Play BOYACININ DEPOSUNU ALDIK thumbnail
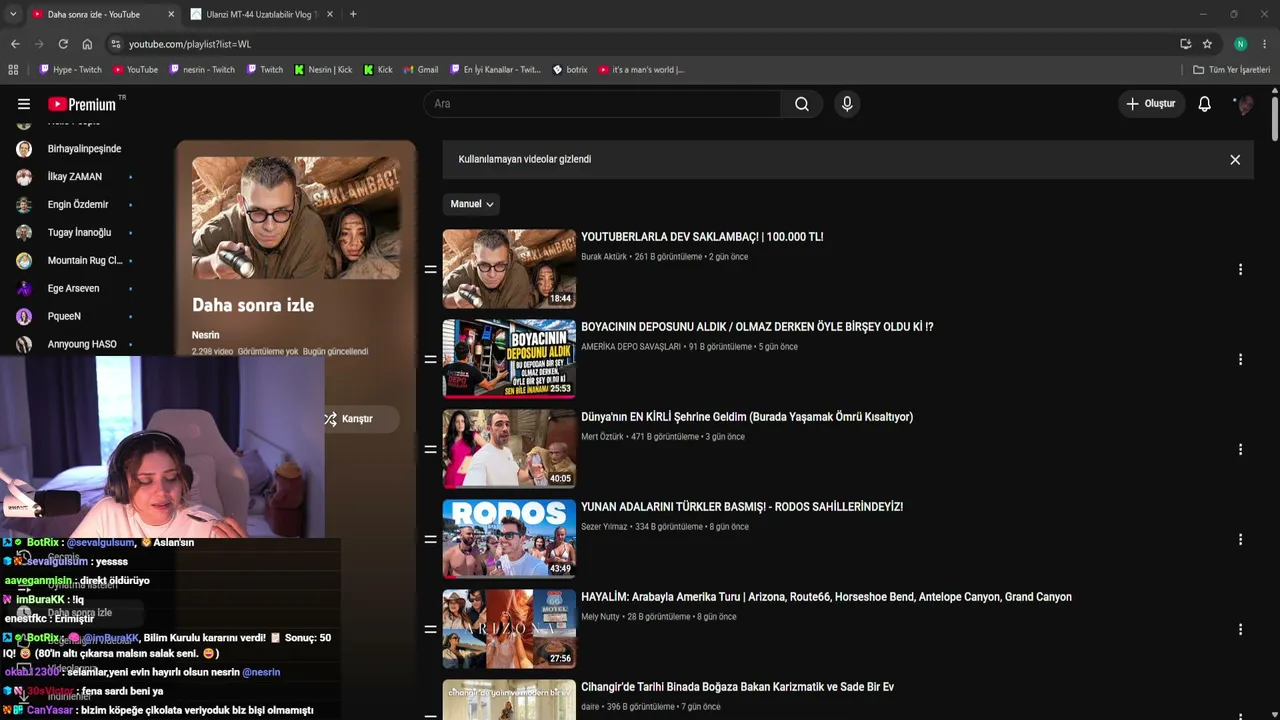The width and height of the screenshot is (1280, 720). pyautogui.click(x=509, y=359)
